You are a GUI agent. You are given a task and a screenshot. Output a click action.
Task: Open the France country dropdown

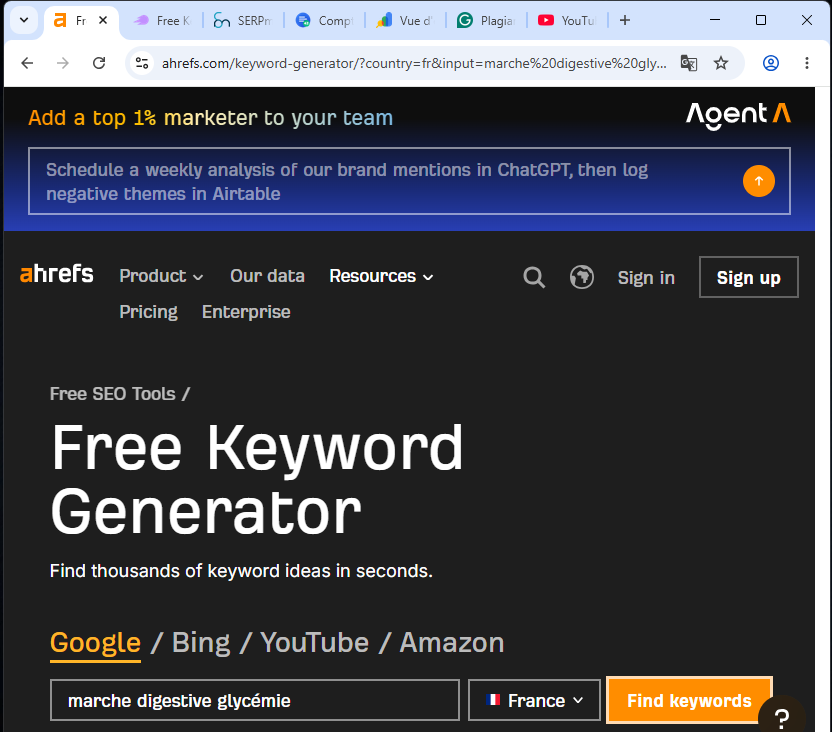click(x=534, y=700)
